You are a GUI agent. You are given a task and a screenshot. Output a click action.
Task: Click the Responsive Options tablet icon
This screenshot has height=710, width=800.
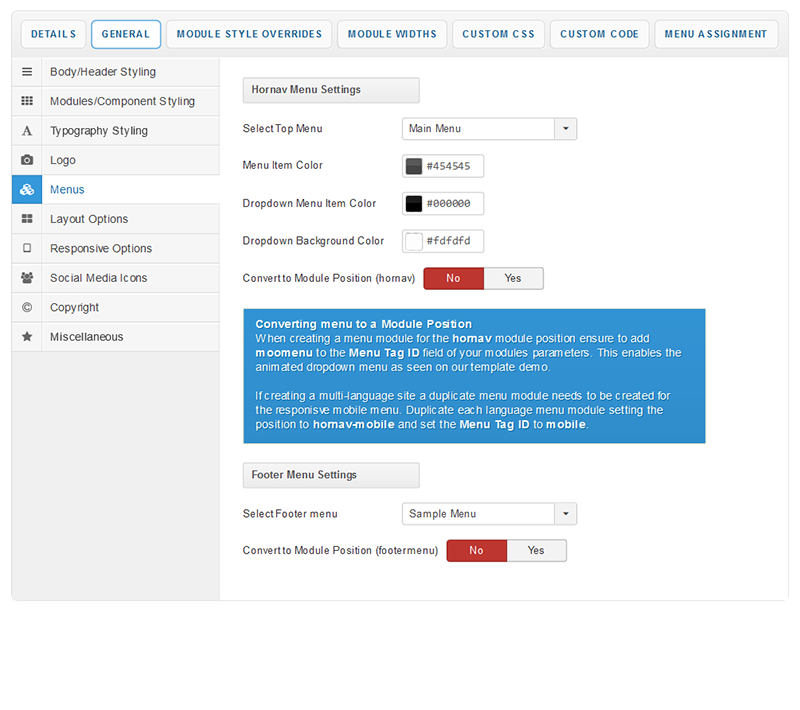pyautogui.click(x=27, y=248)
